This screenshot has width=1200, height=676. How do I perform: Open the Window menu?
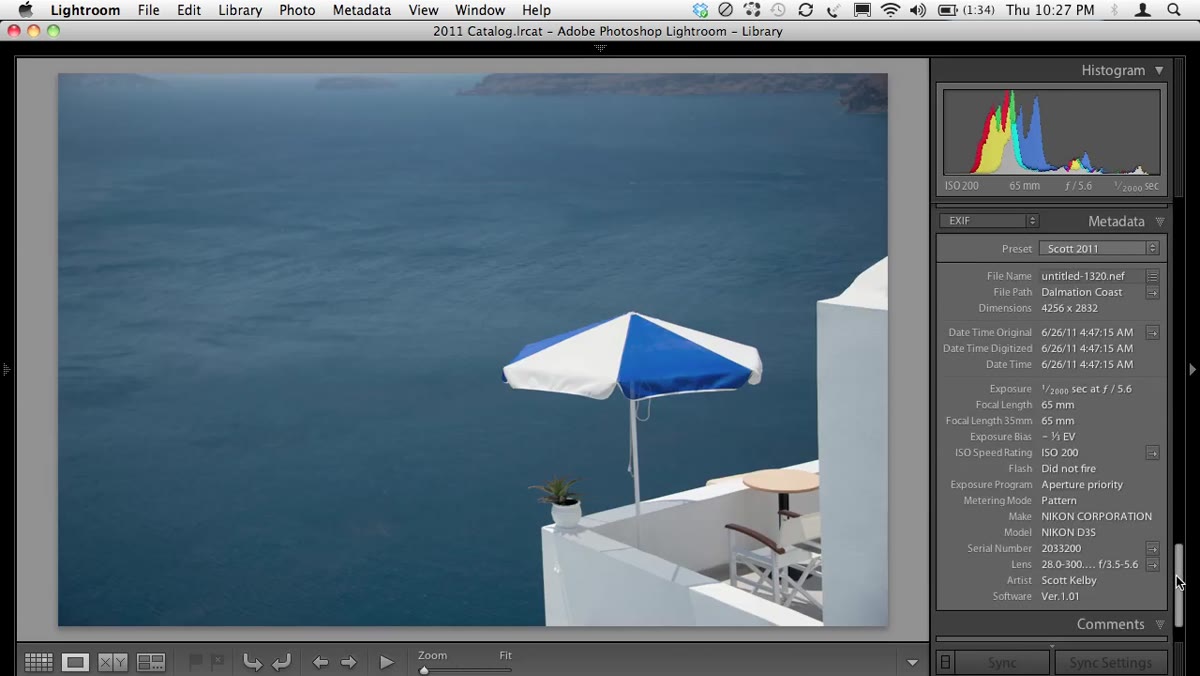pos(480,10)
